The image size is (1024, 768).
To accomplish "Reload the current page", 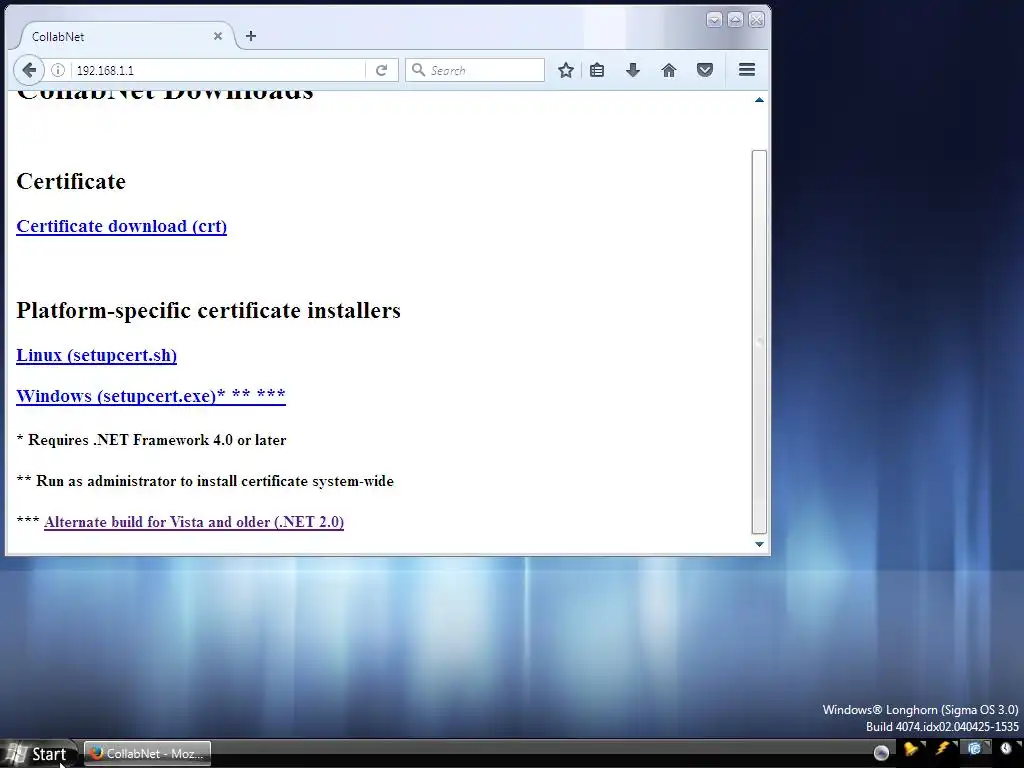I will [x=381, y=70].
